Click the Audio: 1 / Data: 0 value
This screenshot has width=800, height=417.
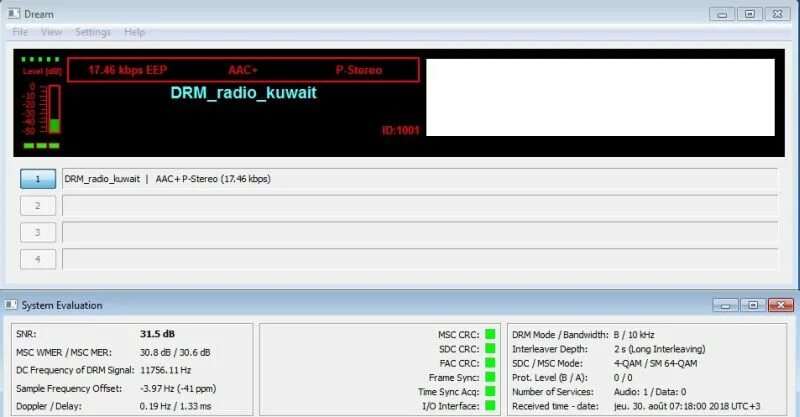point(649,392)
